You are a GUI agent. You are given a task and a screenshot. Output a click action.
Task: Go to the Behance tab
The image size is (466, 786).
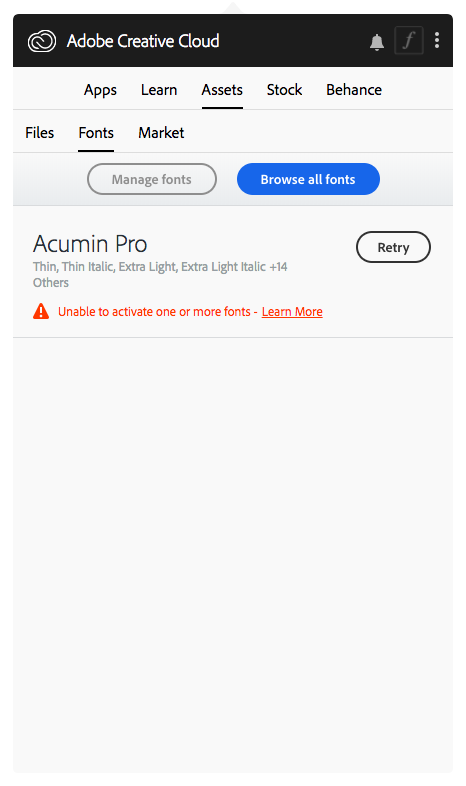(x=354, y=90)
